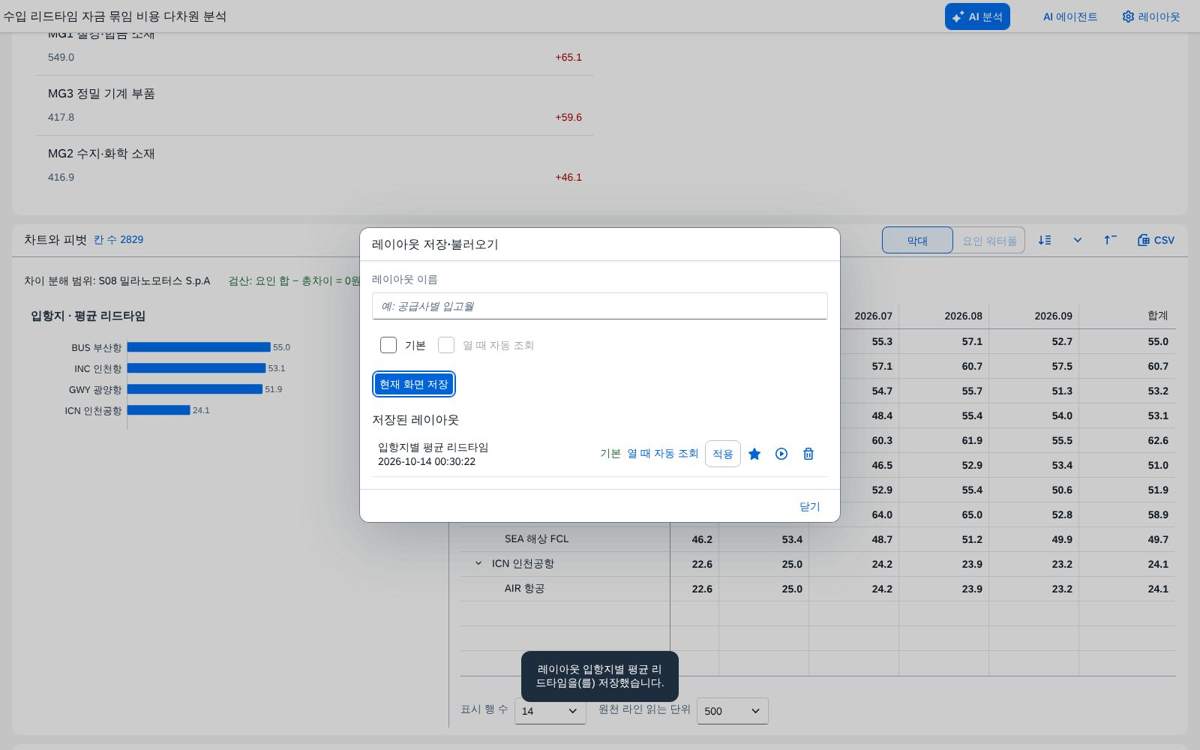Click the sort descending icon in chart toolbar

[x=1045, y=240]
